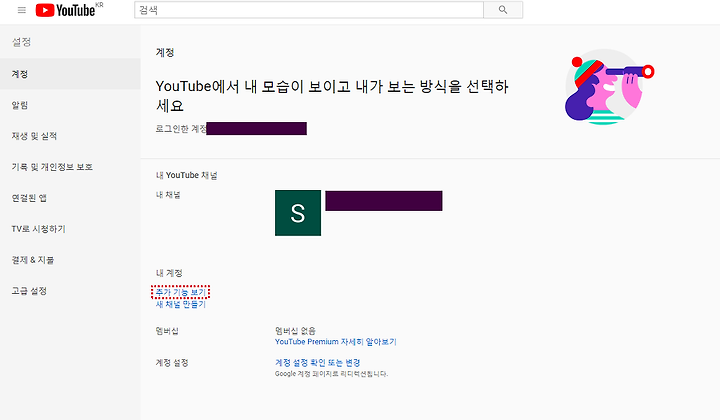This screenshot has height=420, width=720.
Task: Open 계정 설정 확인 또는 변경 link
Action: coord(317,363)
